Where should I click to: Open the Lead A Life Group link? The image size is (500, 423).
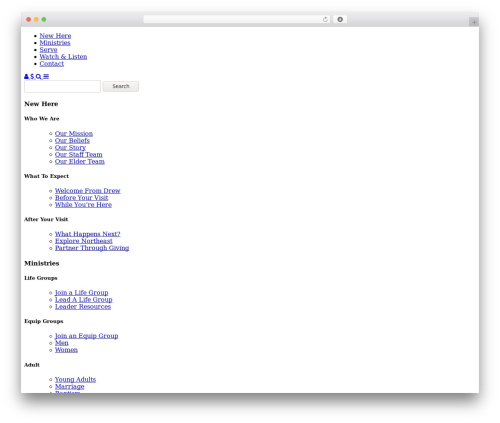(84, 300)
